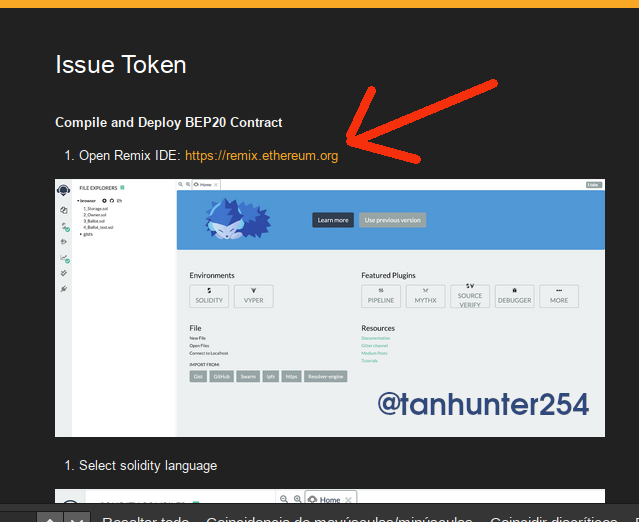
Task: Open the analysis chart sidebar icon
Action: 64,258
